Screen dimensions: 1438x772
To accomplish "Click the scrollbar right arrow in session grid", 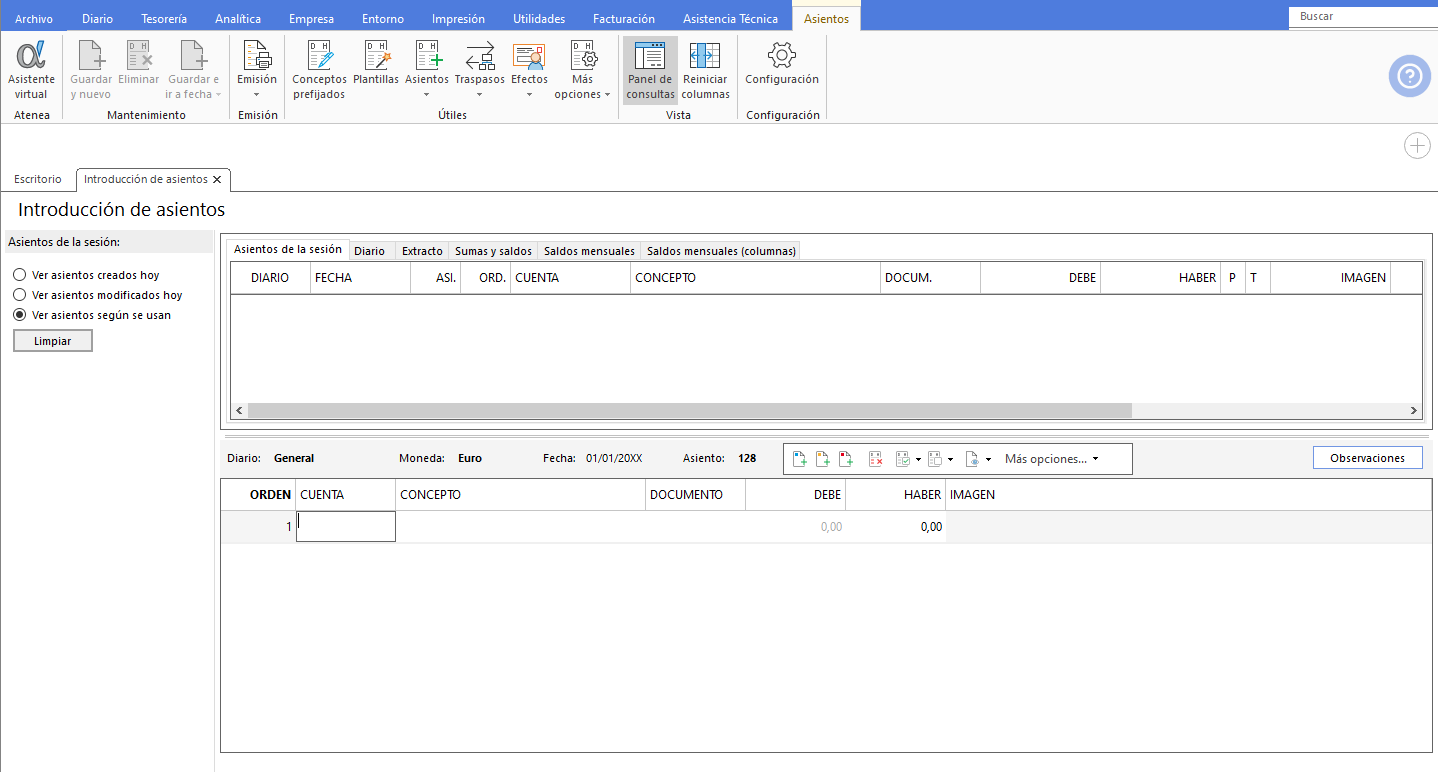I will click(1413, 410).
